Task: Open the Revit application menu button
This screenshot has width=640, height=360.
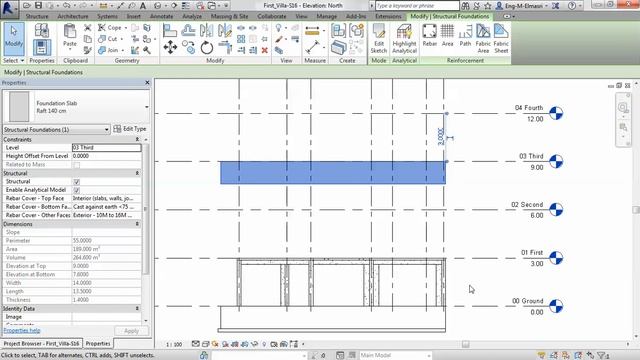Action: 8,8
